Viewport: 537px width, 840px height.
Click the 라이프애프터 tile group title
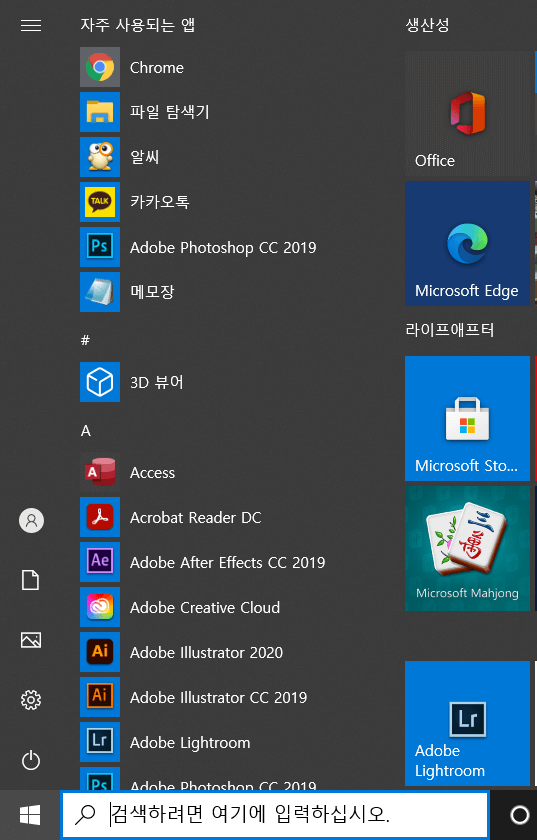pyautogui.click(x=450, y=329)
